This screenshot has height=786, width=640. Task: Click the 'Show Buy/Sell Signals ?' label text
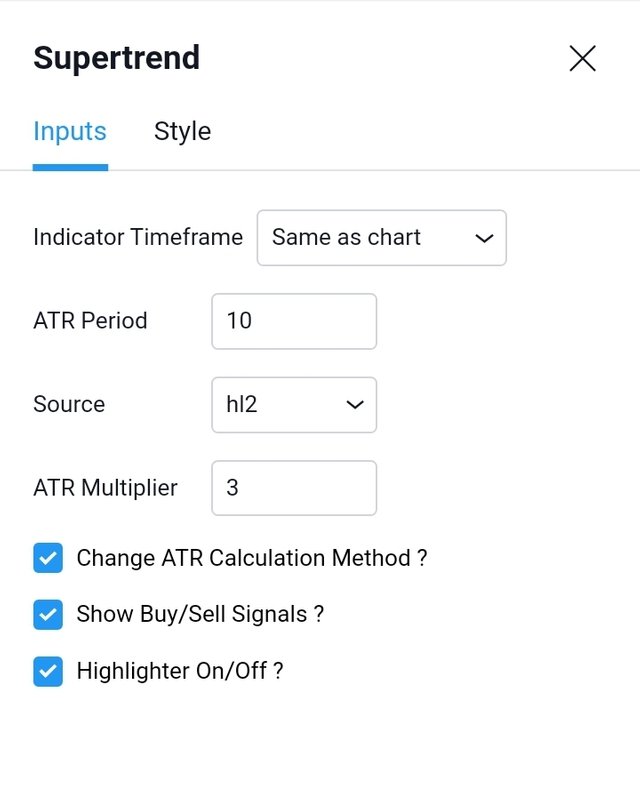pyautogui.click(x=200, y=614)
